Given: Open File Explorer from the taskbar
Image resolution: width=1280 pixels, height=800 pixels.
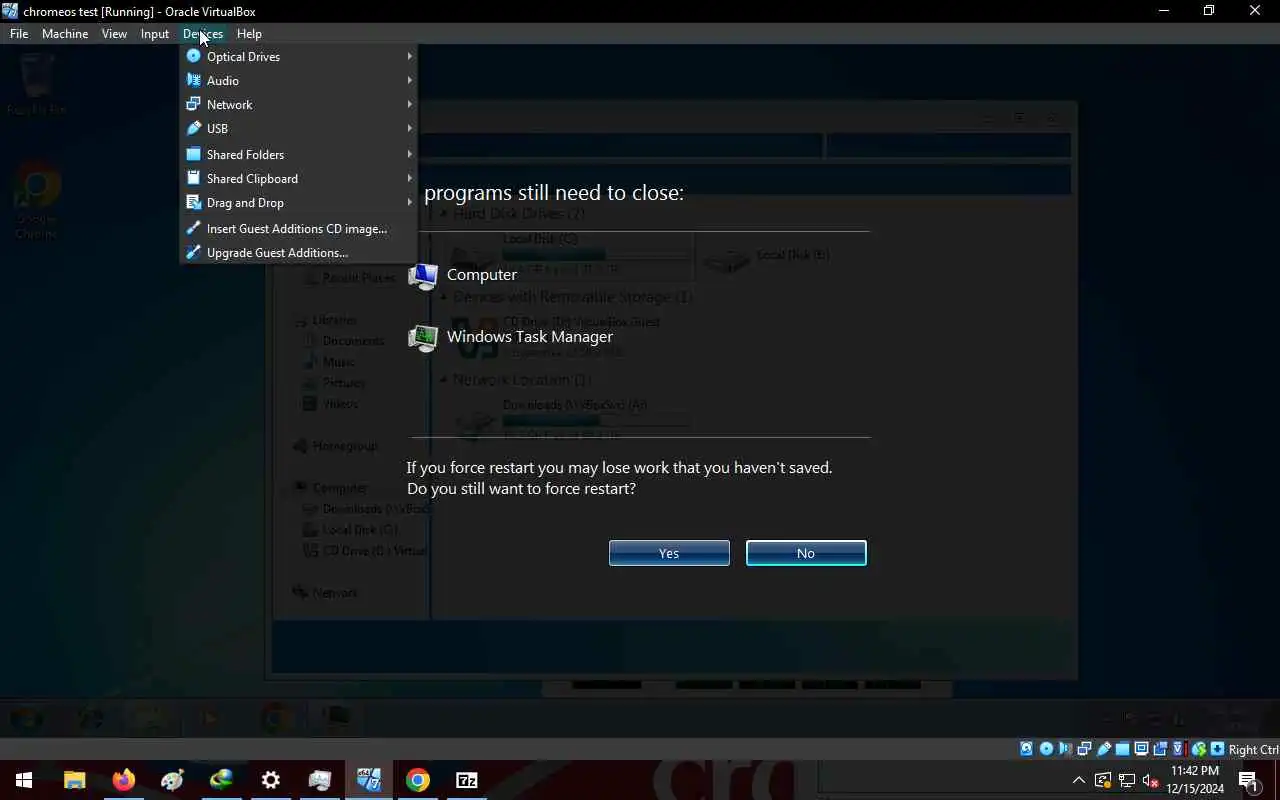Looking at the screenshot, I should point(74,780).
